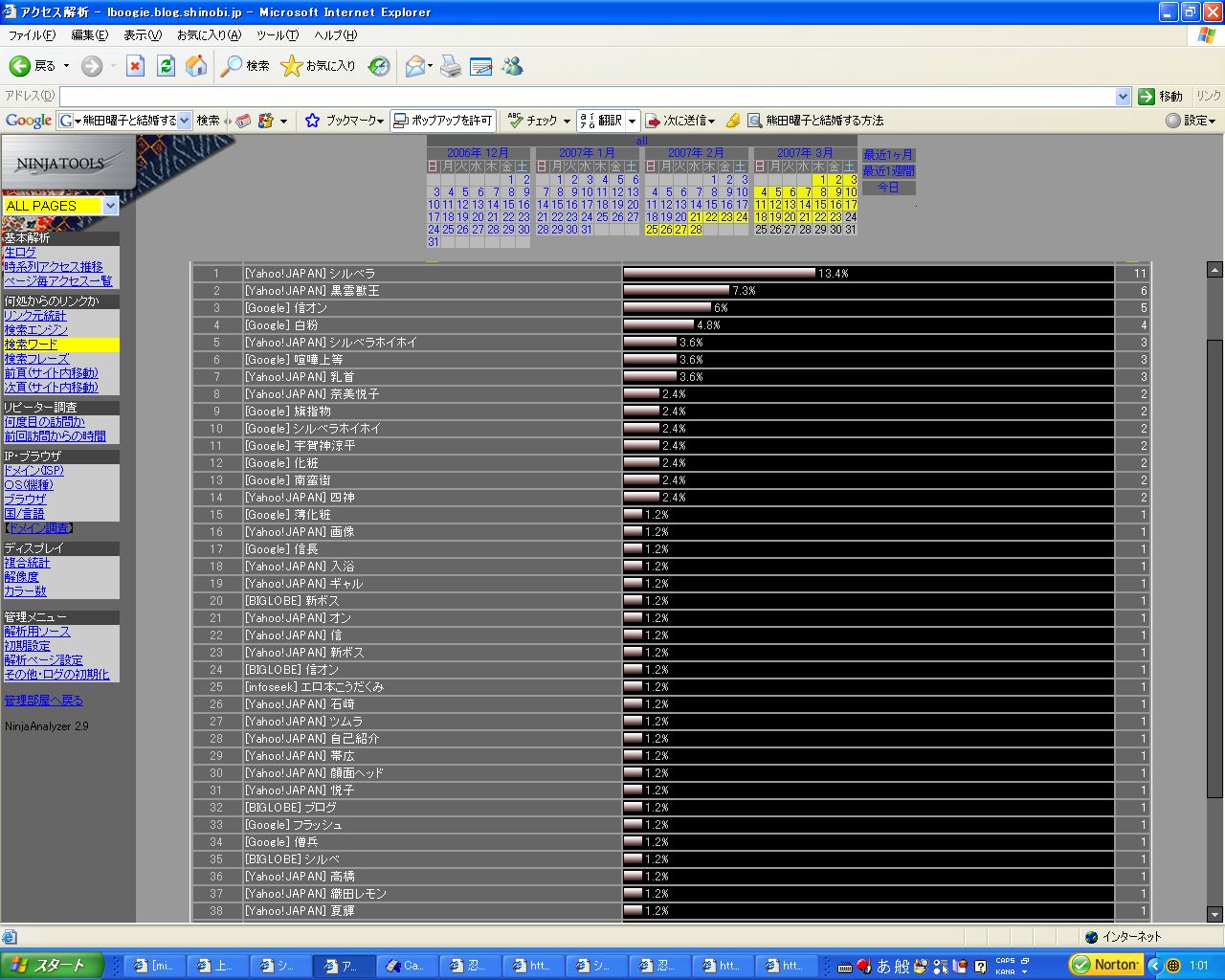Click the highlighter pen icon on Google toolbar
The height and width of the screenshot is (980, 1225).
click(x=733, y=121)
